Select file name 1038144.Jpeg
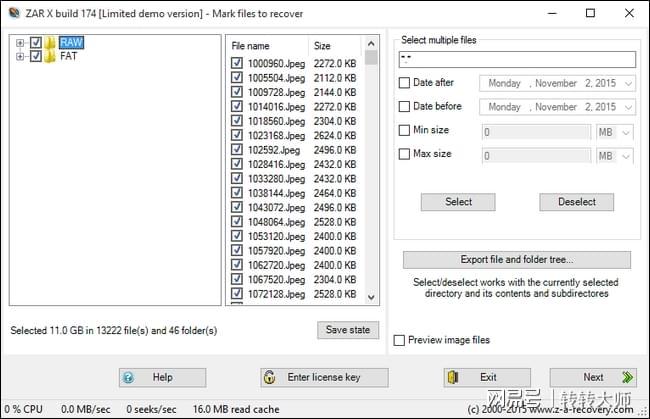The height and width of the screenshot is (419, 650). (276, 193)
